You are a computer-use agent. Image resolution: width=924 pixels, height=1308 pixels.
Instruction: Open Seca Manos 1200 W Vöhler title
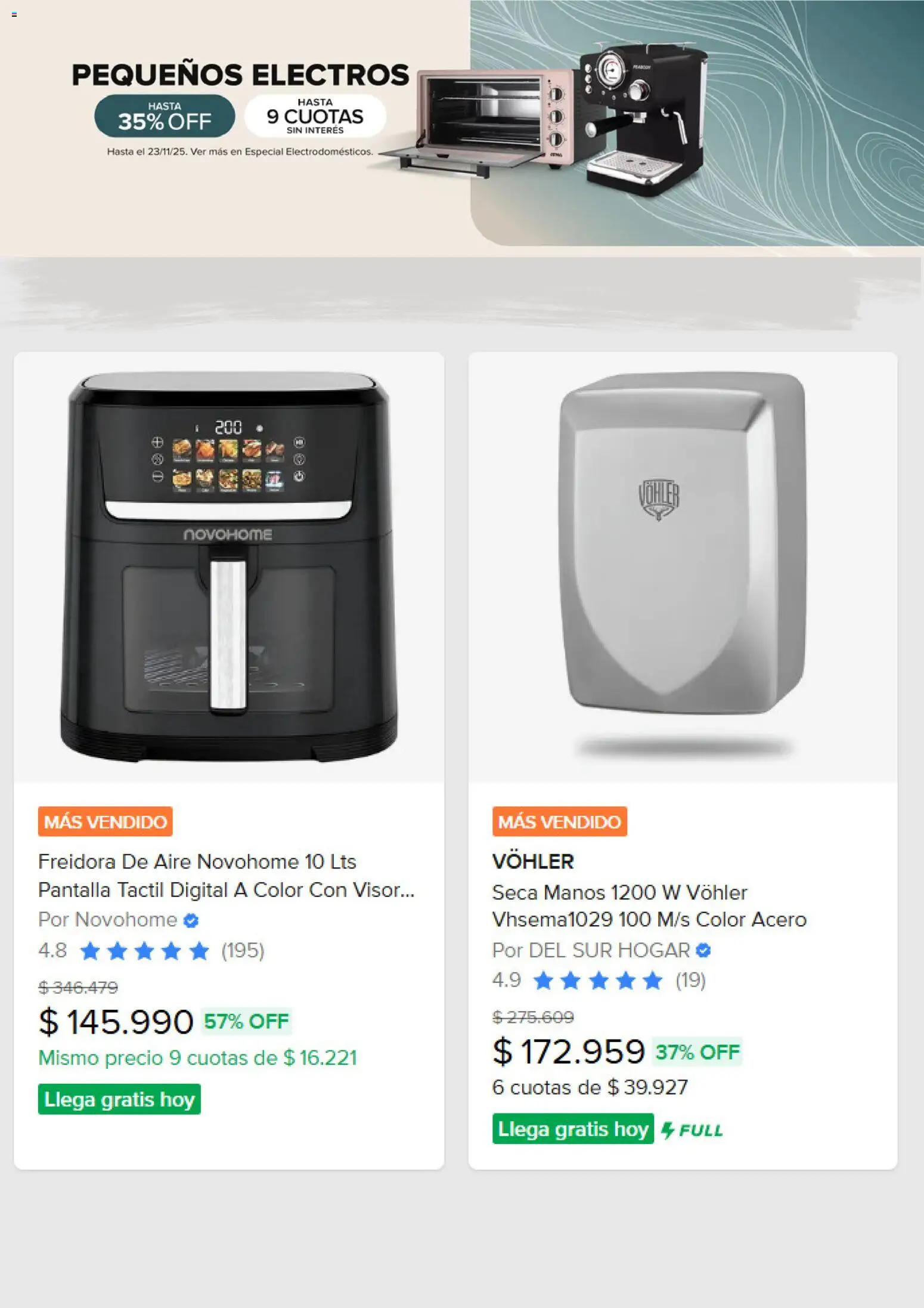point(649,905)
